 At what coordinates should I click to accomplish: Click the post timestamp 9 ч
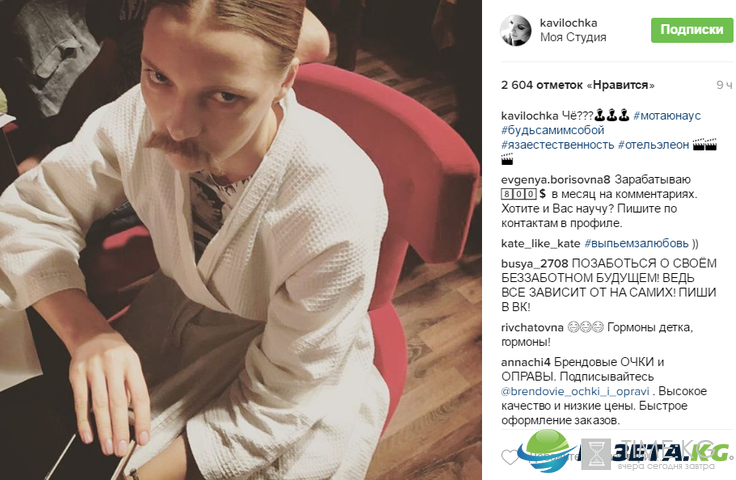click(724, 85)
